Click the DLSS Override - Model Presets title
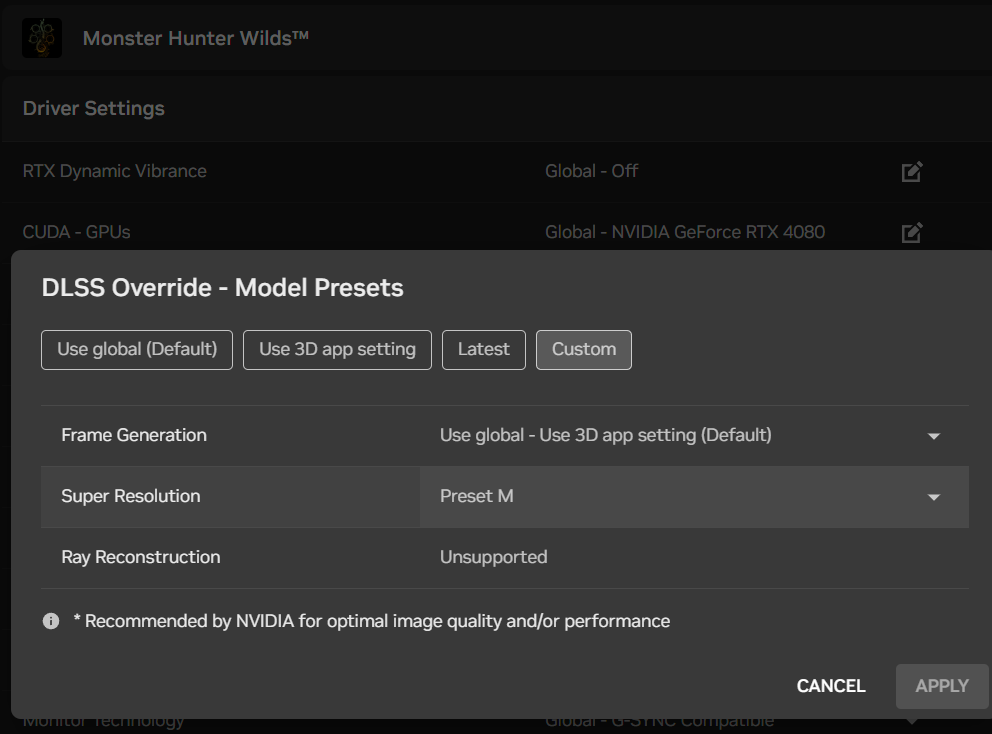Image resolution: width=992 pixels, height=734 pixels. click(223, 288)
